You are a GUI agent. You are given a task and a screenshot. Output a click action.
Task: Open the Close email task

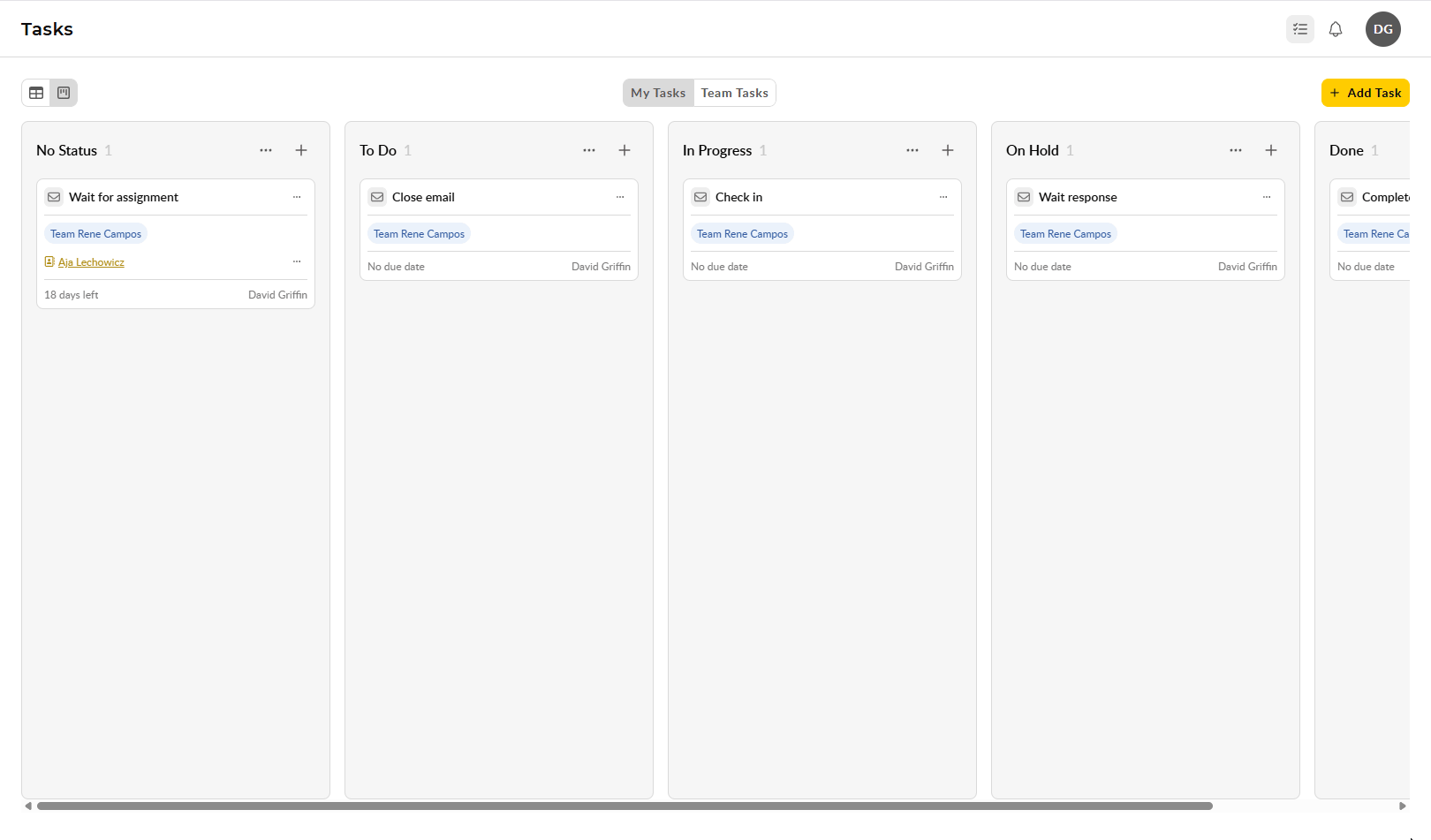[x=423, y=197]
